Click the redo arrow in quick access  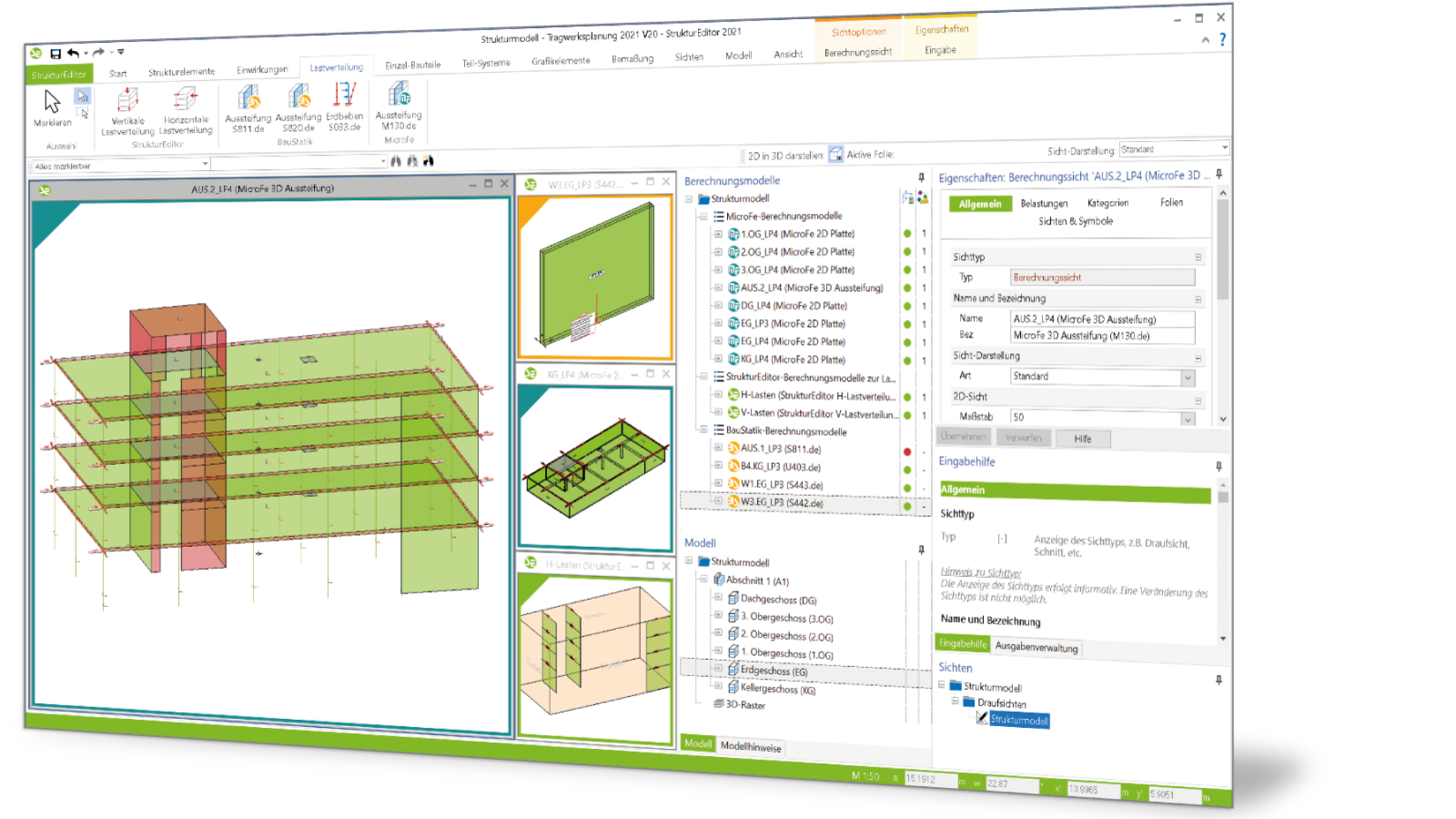(97, 53)
